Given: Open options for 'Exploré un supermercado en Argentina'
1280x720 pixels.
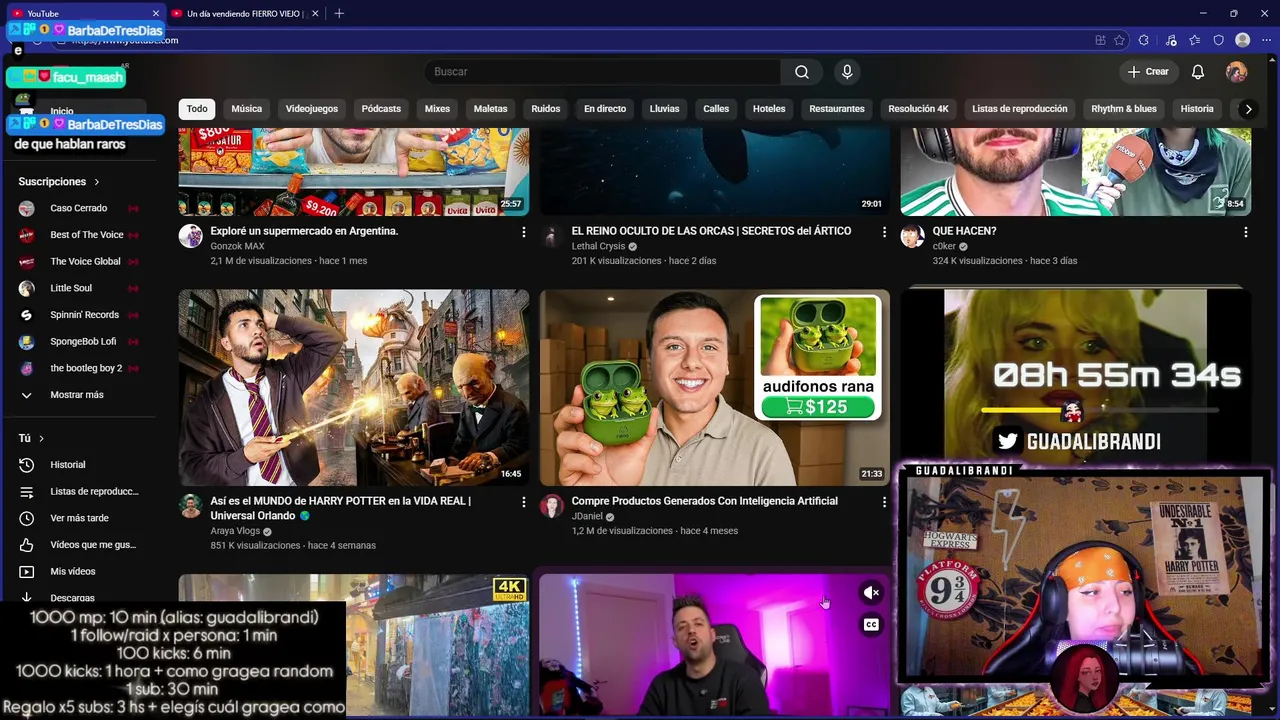Looking at the screenshot, I should pos(523,232).
